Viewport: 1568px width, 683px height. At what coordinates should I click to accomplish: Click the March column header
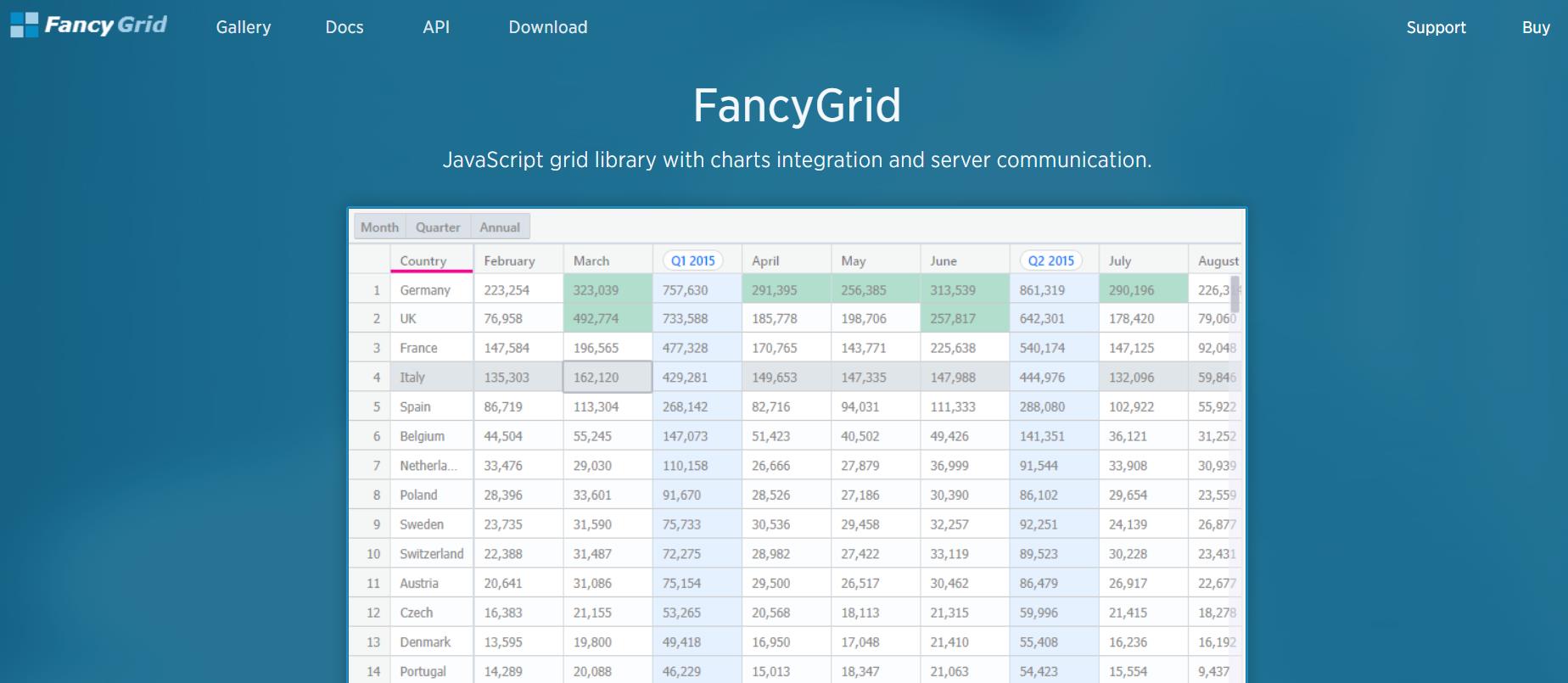[608, 260]
